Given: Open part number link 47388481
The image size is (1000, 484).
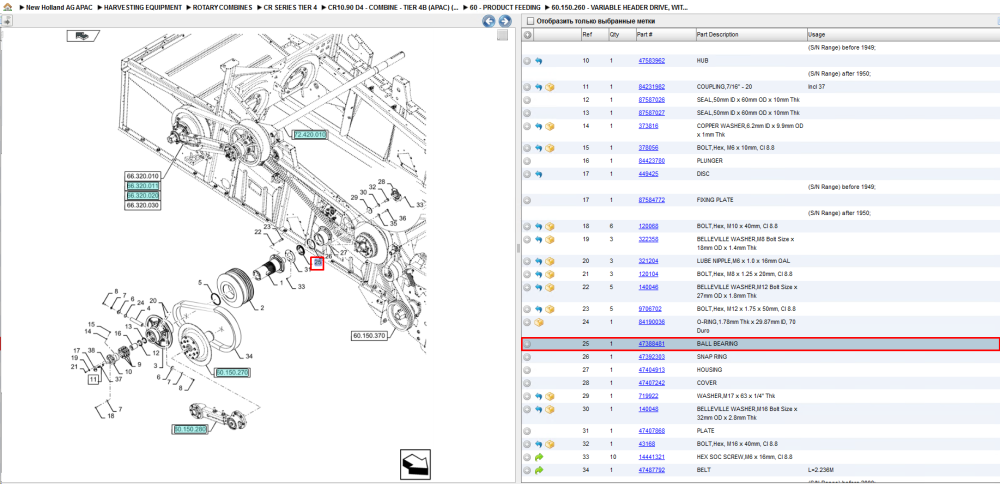Looking at the screenshot, I should [x=652, y=344].
